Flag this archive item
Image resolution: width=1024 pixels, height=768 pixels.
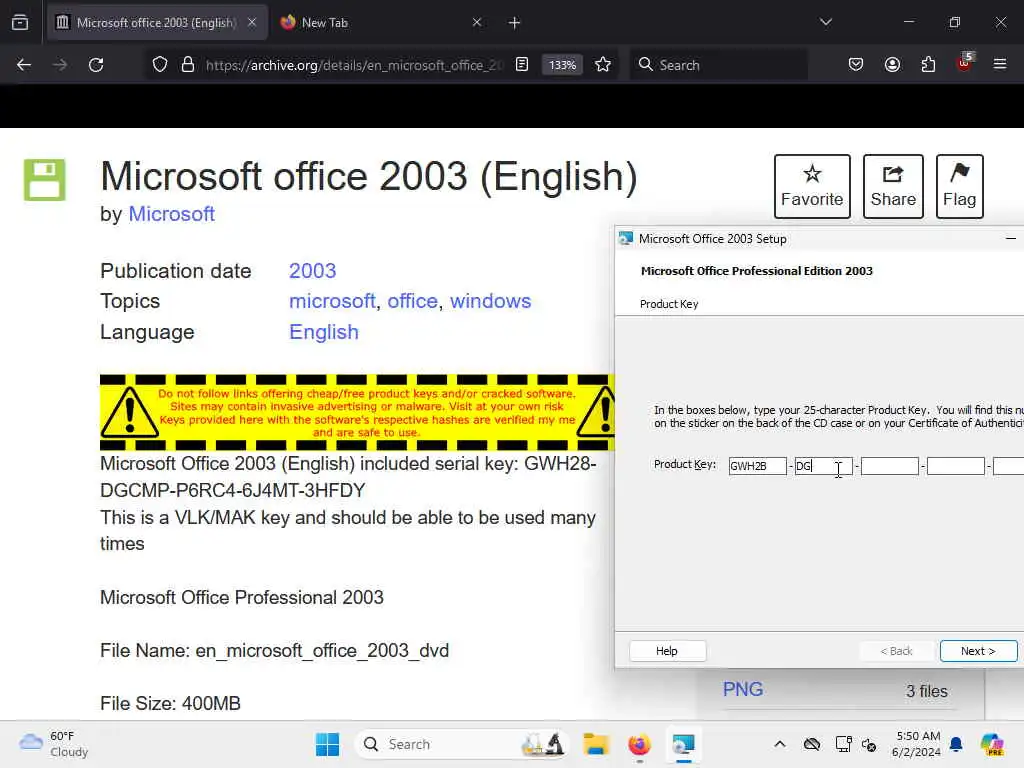pos(959,186)
